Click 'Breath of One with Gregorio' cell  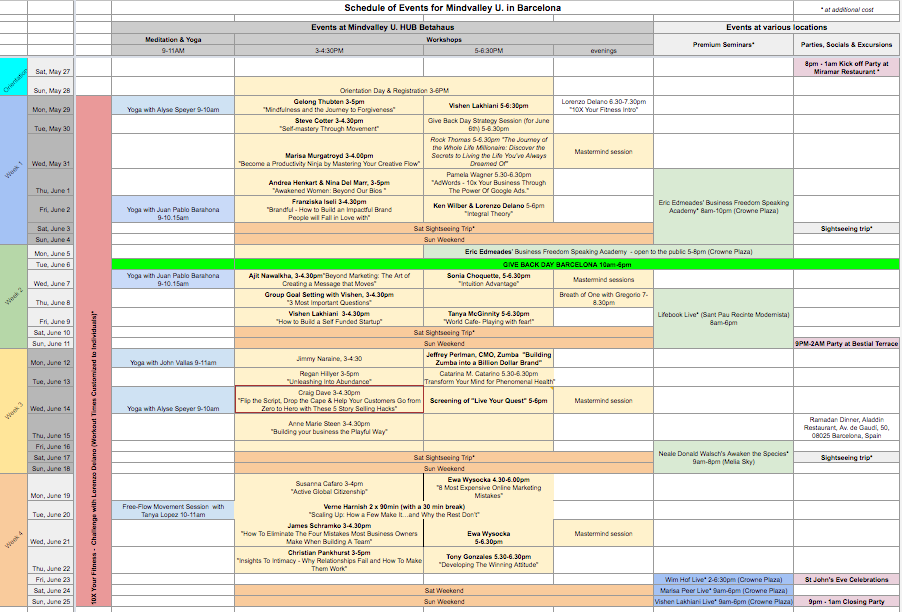(603, 299)
